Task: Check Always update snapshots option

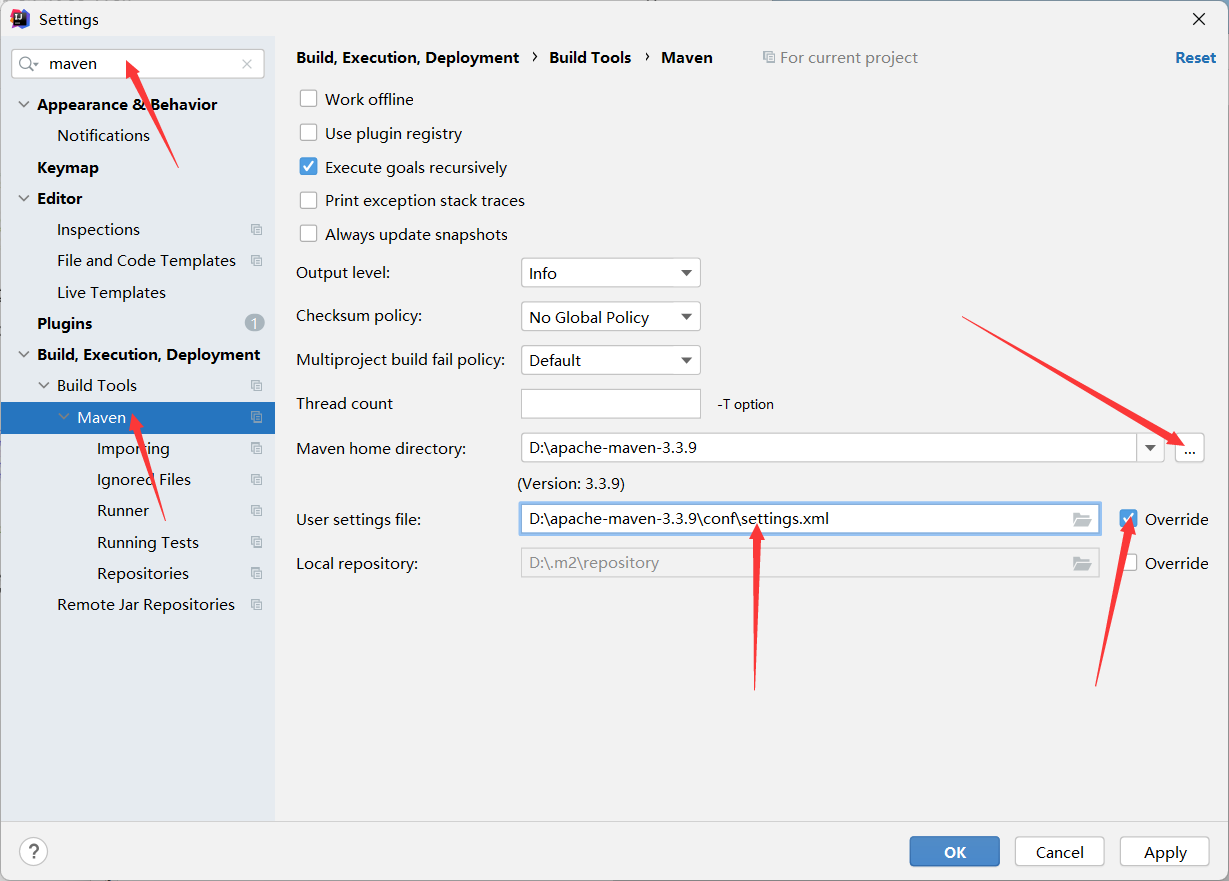Action: [x=308, y=234]
